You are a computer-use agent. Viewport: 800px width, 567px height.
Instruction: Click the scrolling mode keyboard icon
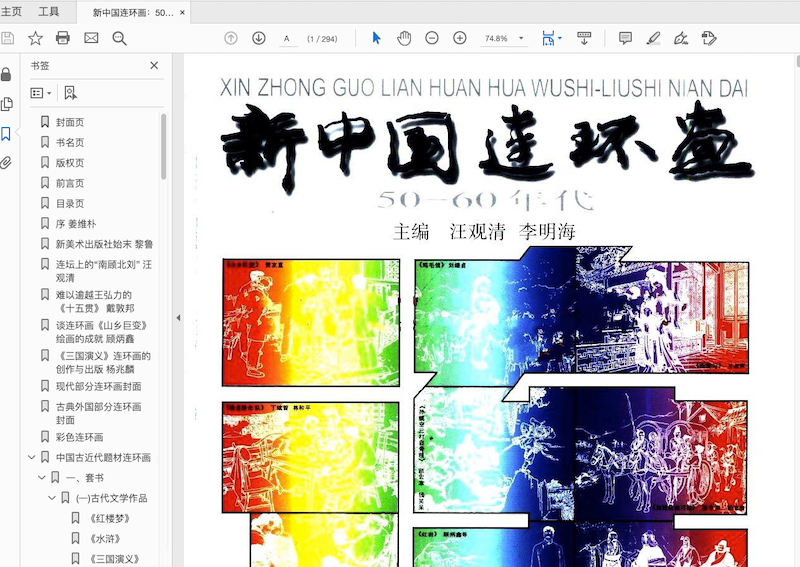[584, 38]
